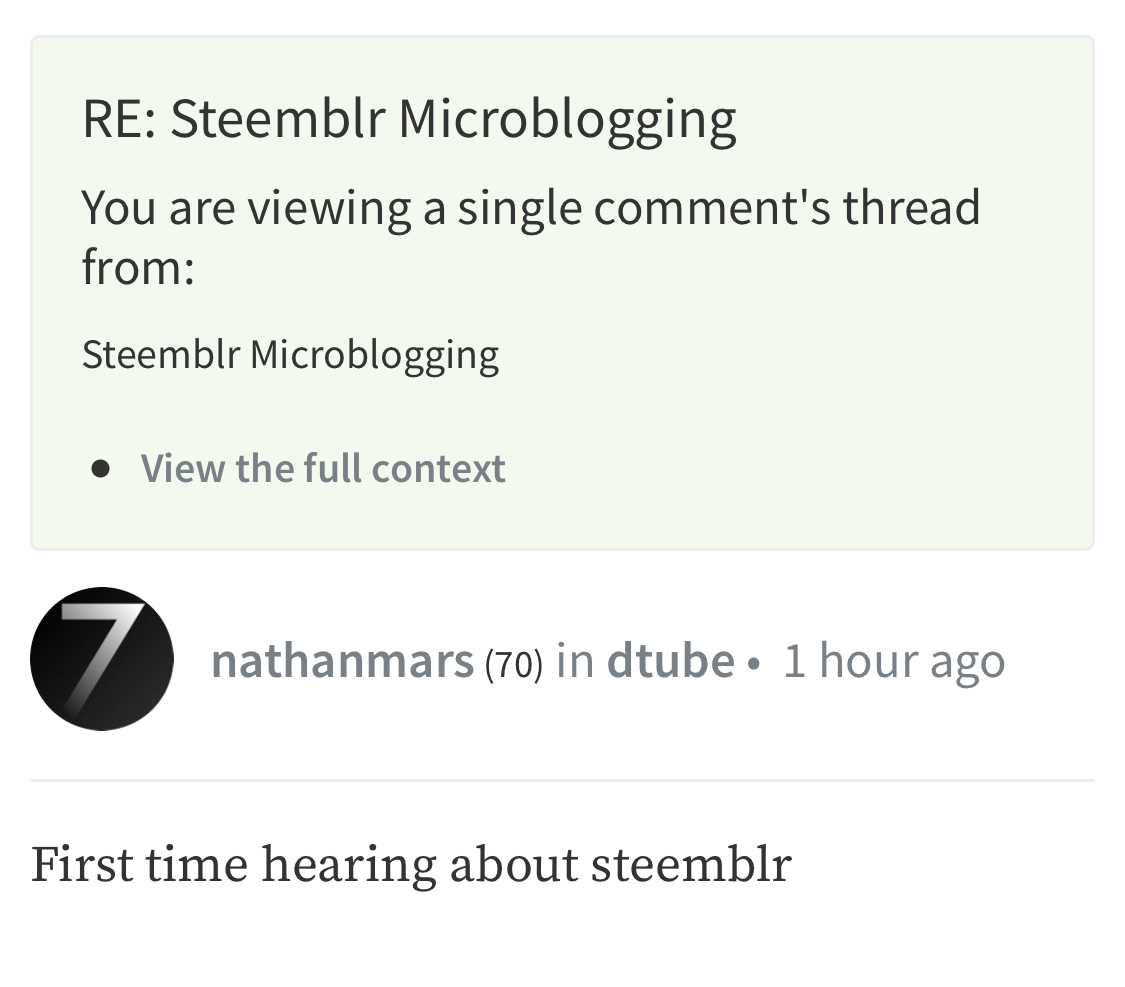
Task: Click the word 'context' in full context link
Action: [438, 468]
